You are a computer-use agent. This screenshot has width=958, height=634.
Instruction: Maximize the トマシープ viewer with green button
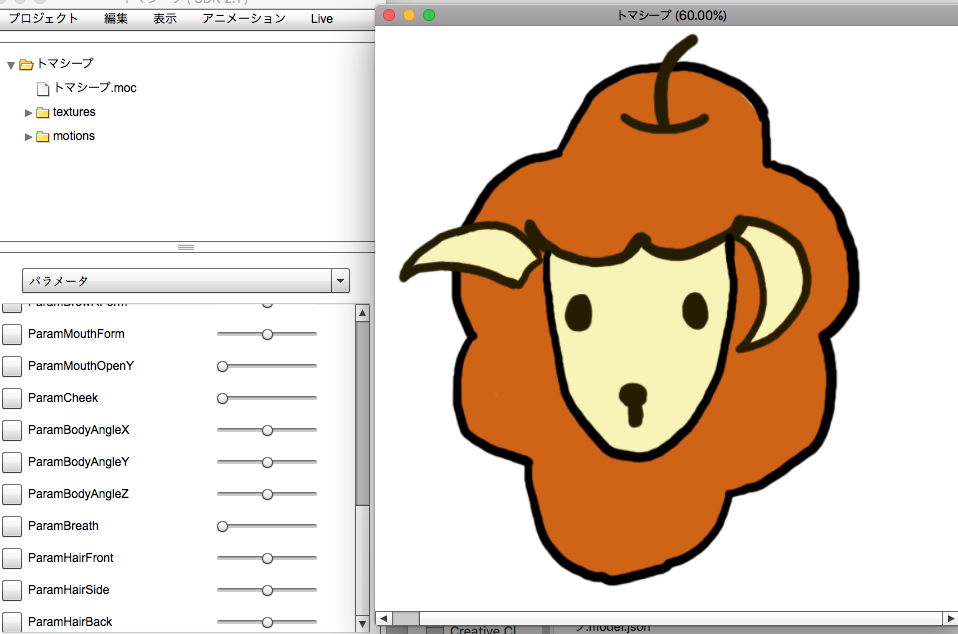pos(429,15)
